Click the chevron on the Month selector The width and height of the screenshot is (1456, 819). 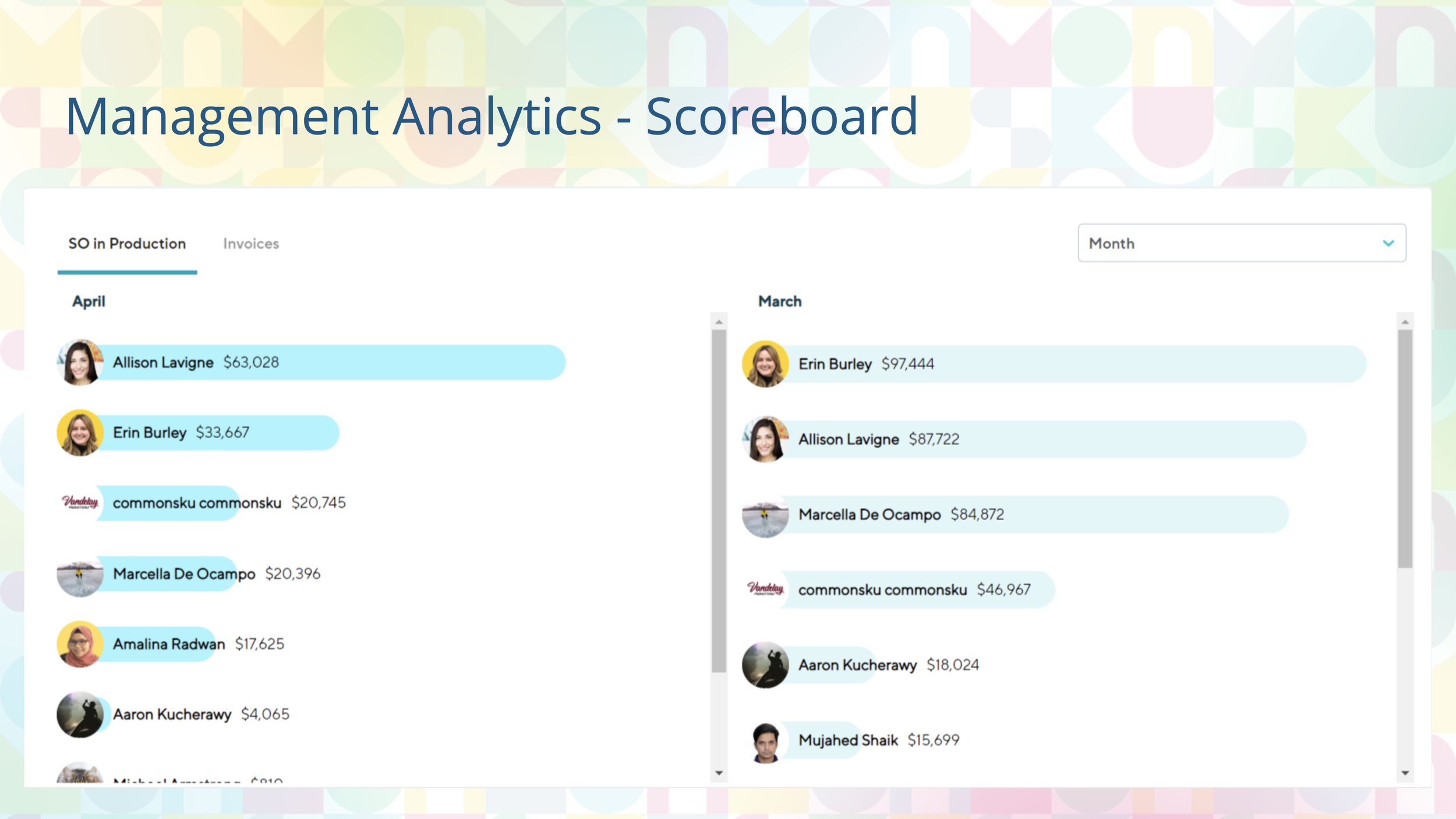click(x=1389, y=243)
